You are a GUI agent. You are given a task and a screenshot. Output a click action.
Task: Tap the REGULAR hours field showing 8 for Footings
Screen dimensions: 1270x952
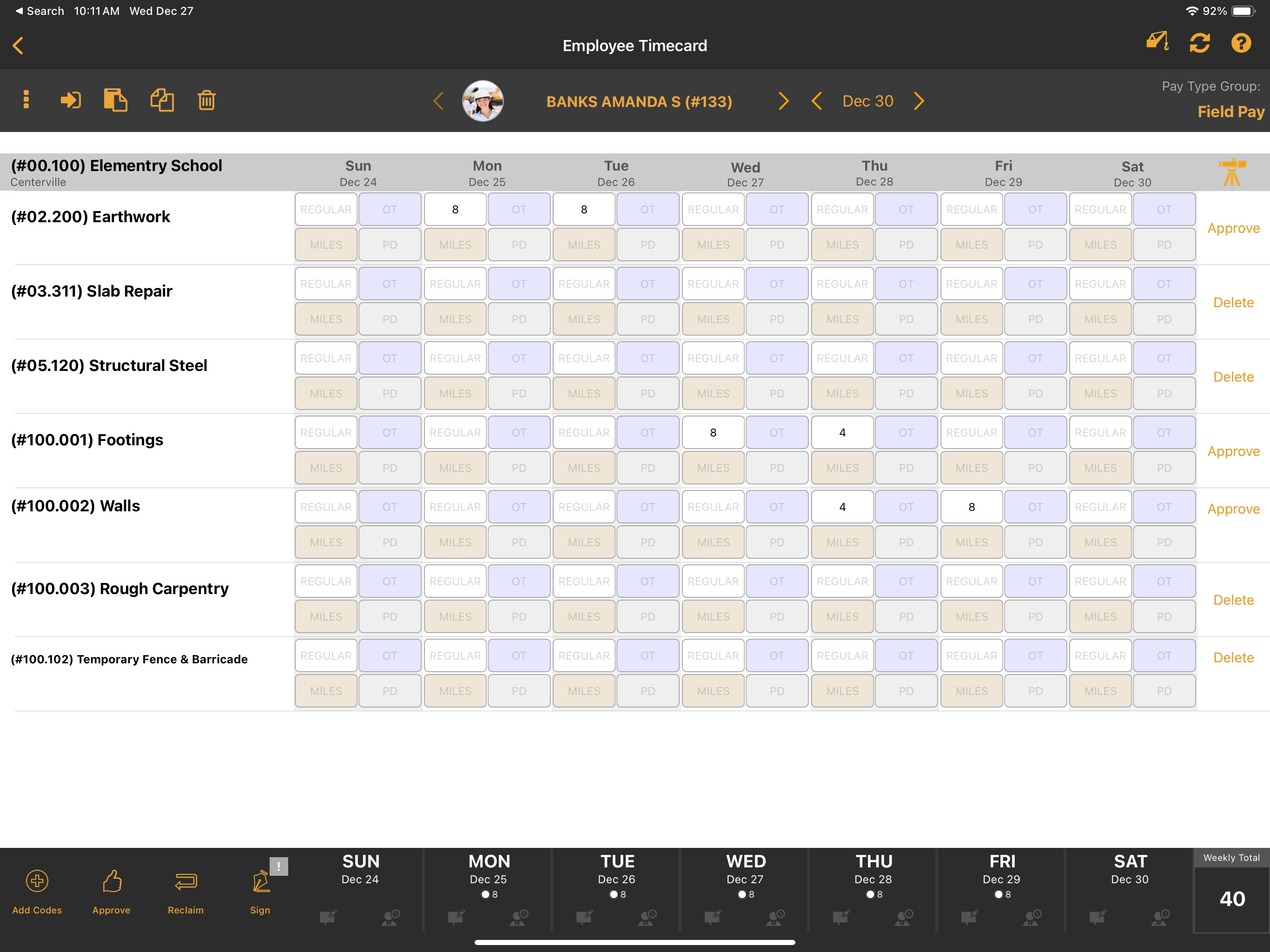(x=713, y=432)
